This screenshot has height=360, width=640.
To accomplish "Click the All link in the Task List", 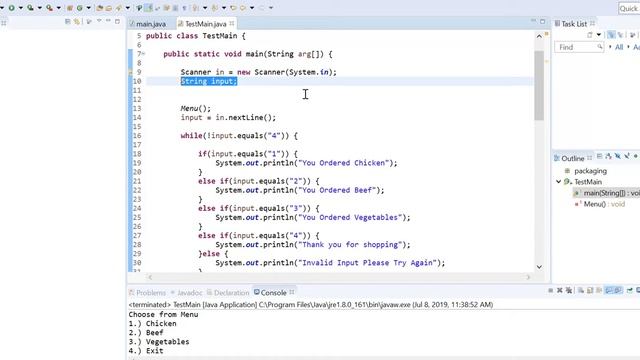I will click(x=619, y=47).
